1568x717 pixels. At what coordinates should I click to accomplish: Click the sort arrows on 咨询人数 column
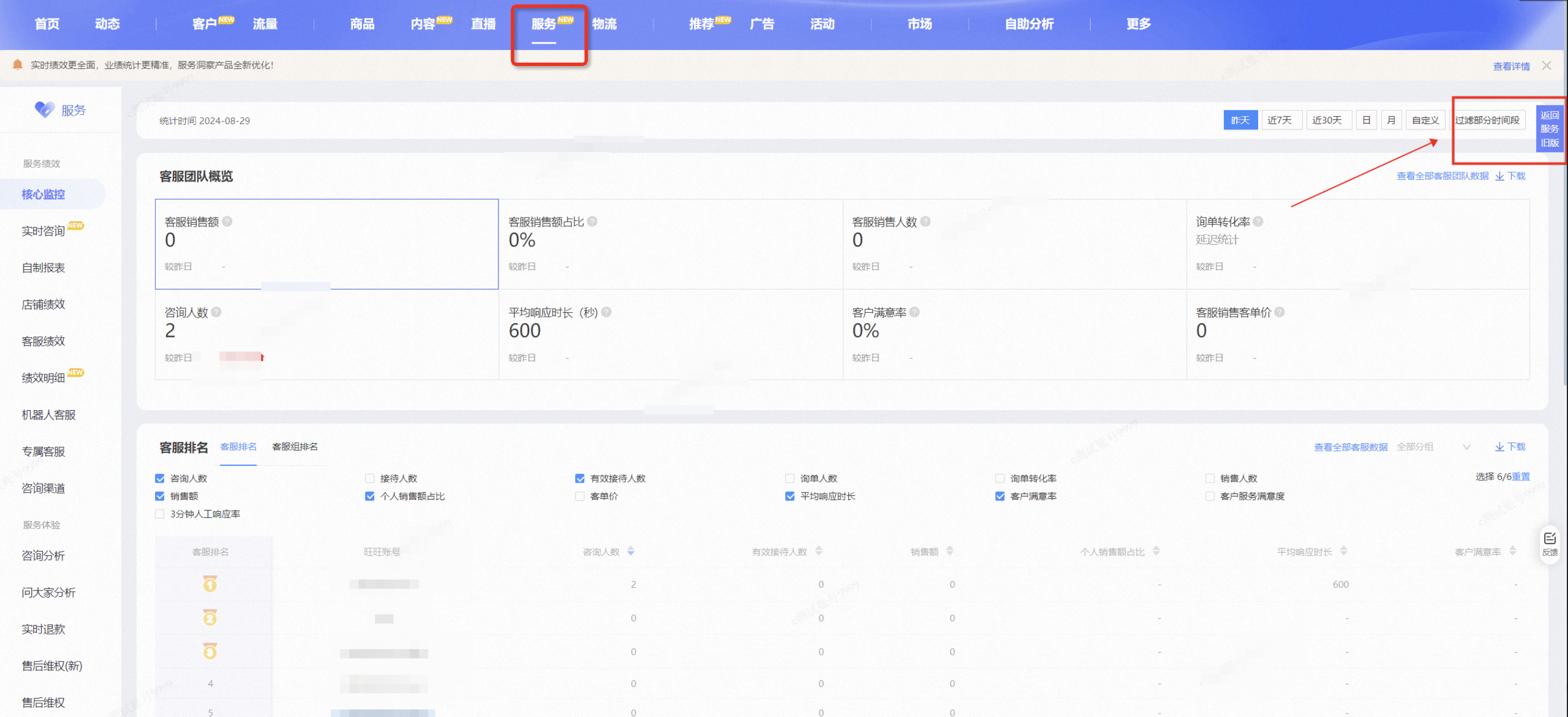[x=631, y=552]
